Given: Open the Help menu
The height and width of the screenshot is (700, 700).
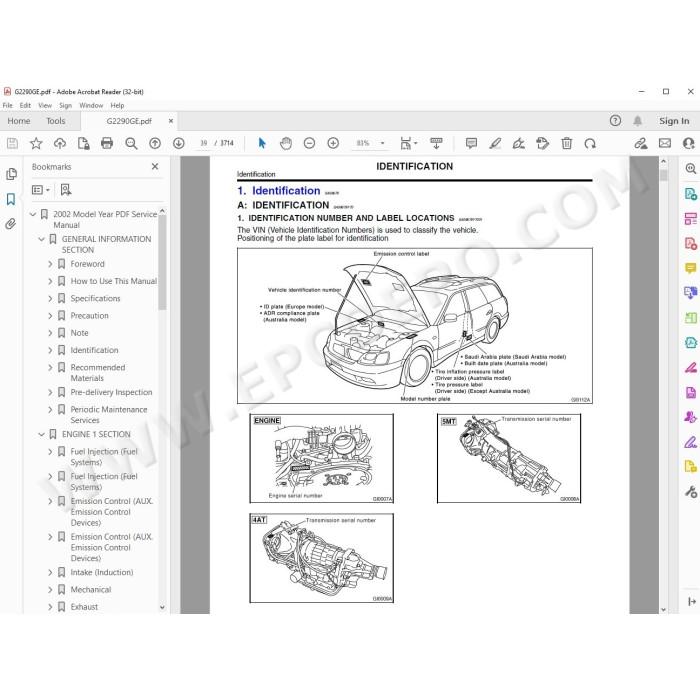Looking at the screenshot, I should 117,105.
